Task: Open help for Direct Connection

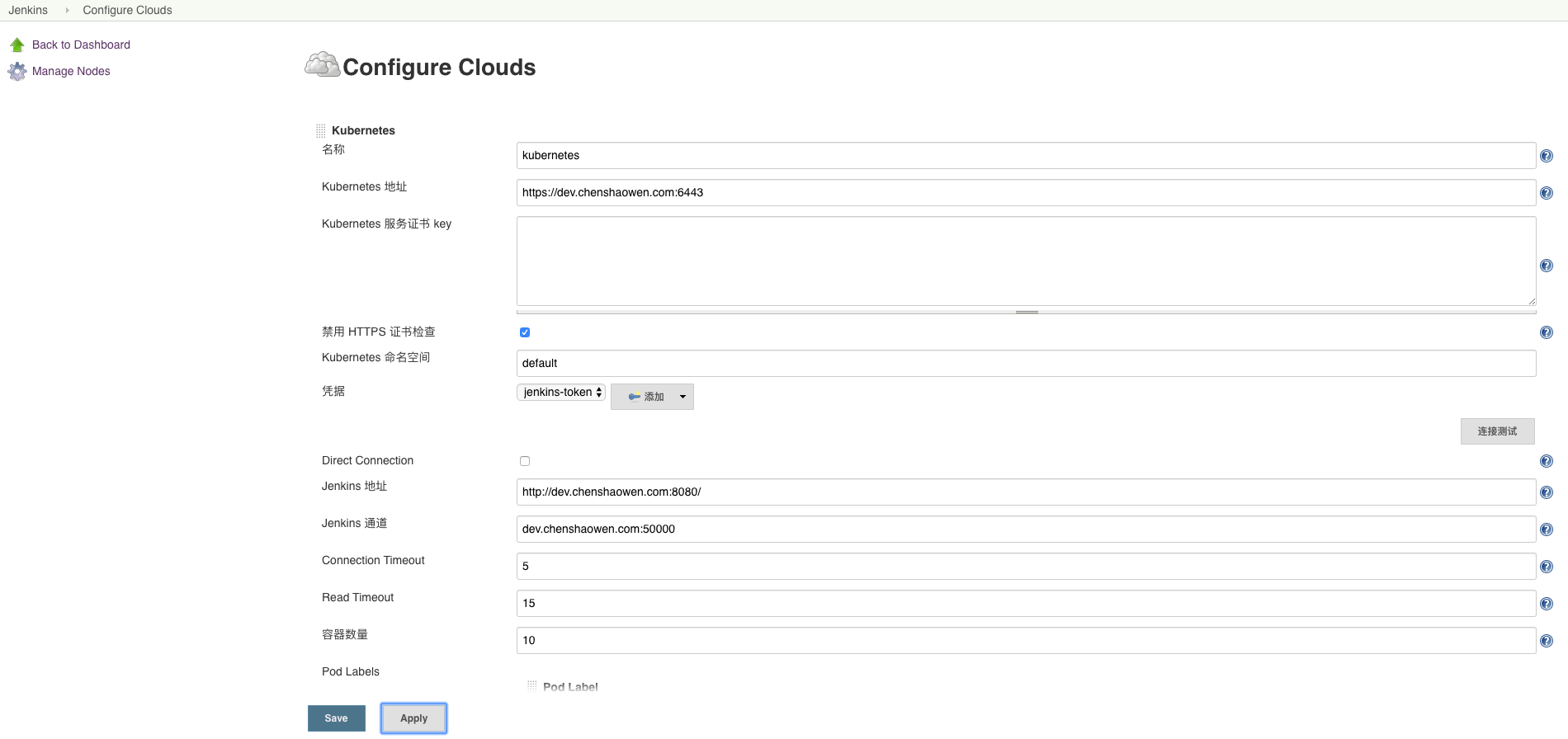Action: click(1547, 461)
